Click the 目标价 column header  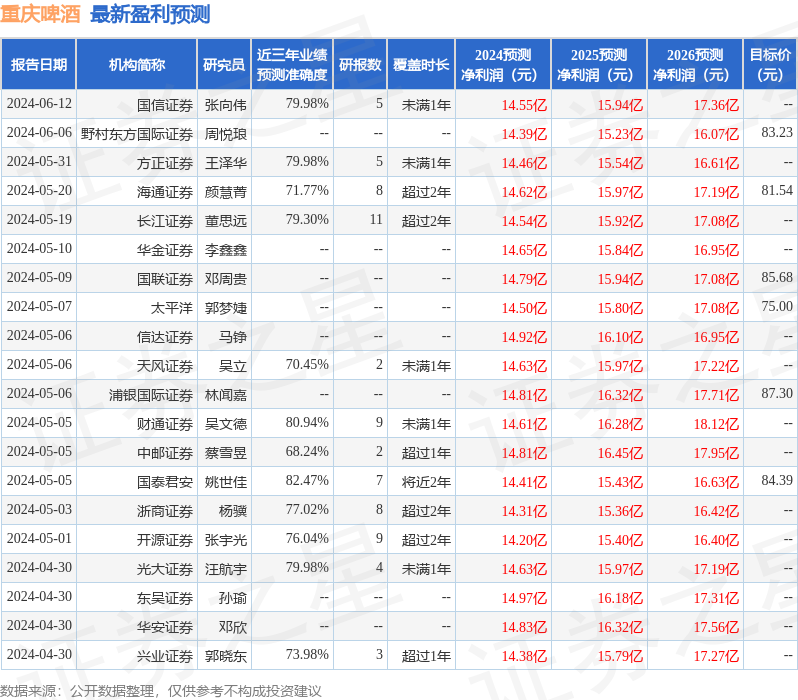(x=770, y=65)
